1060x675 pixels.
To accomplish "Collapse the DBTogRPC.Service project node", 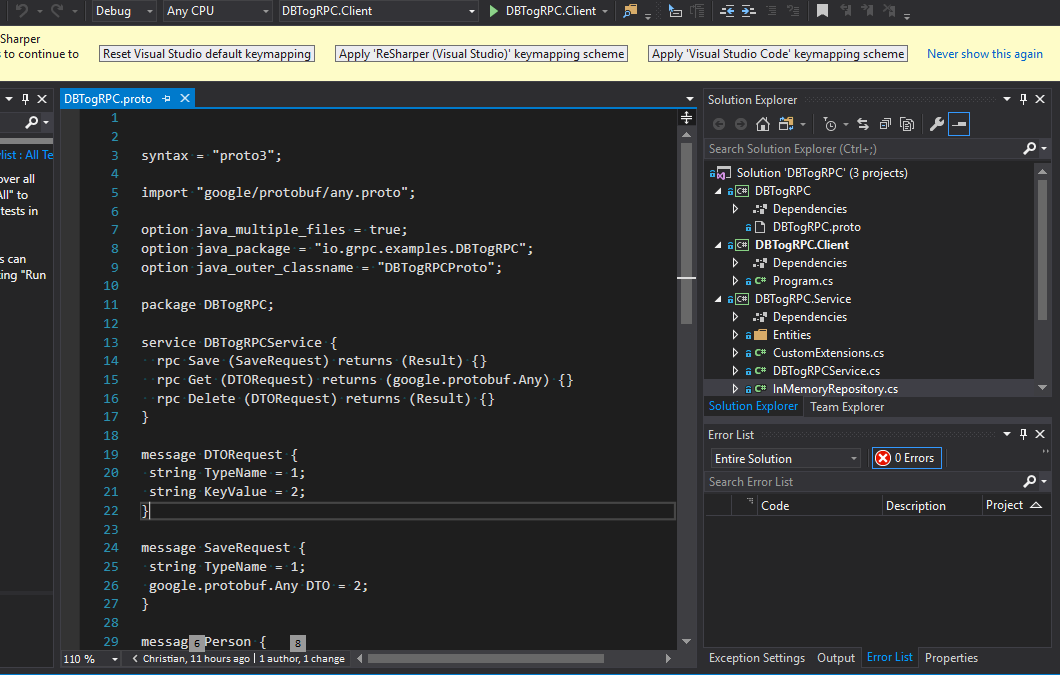I will [x=718, y=299].
